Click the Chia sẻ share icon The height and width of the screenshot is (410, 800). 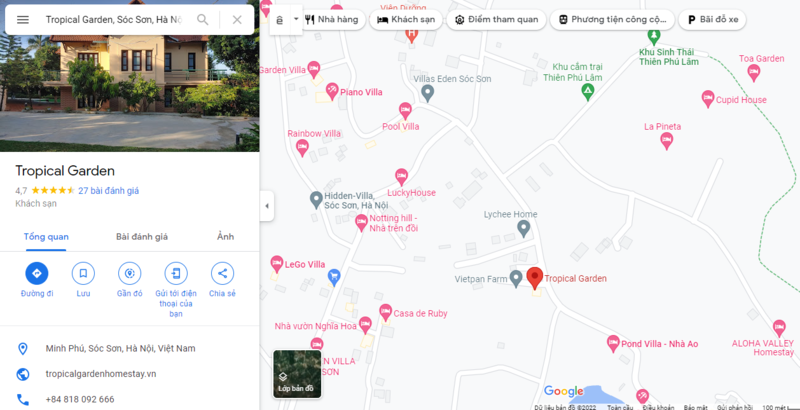point(222,273)
